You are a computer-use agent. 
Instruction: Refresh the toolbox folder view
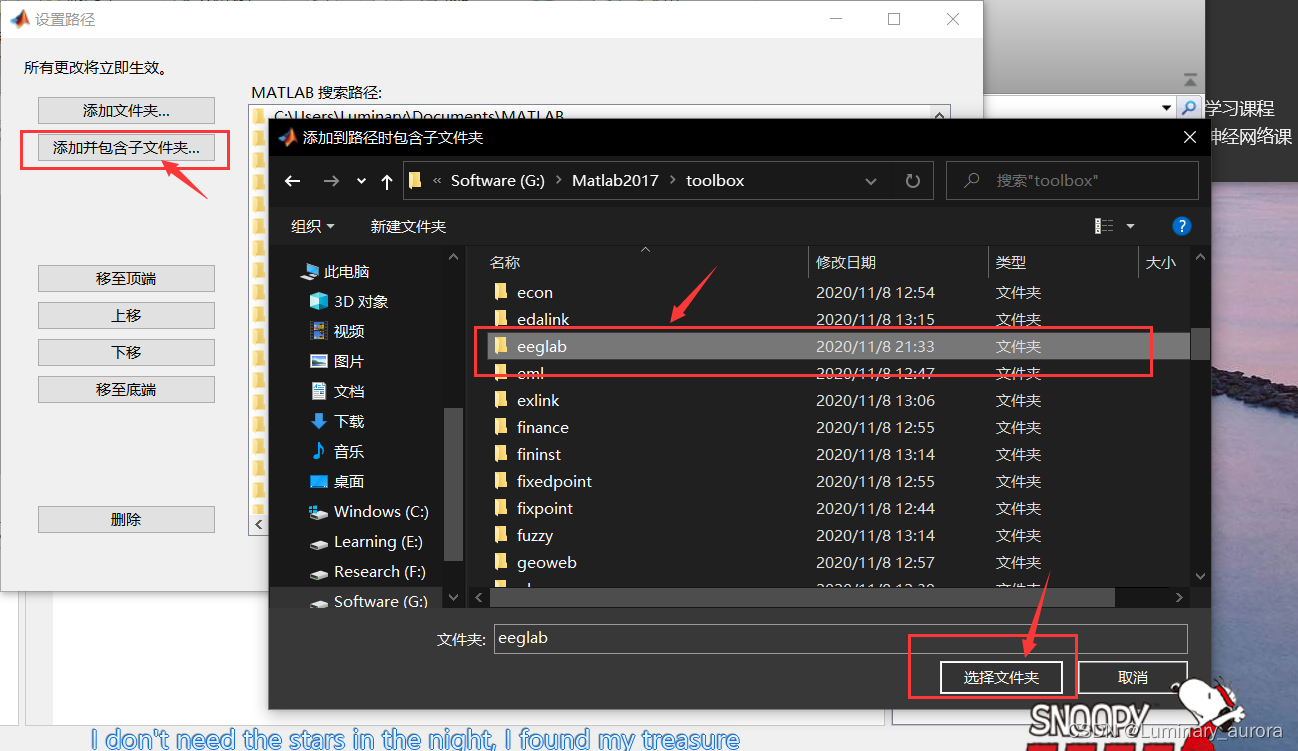point(912,181)
